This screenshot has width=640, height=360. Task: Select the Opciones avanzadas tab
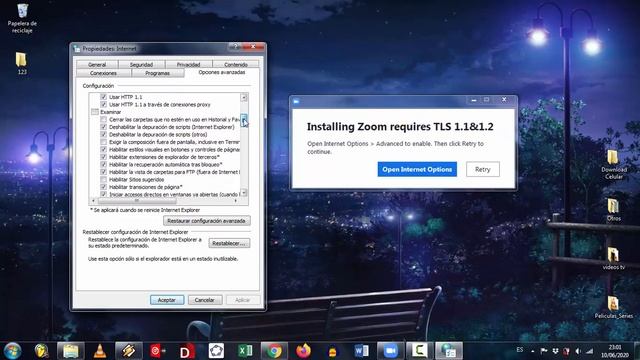pos(222,72)
